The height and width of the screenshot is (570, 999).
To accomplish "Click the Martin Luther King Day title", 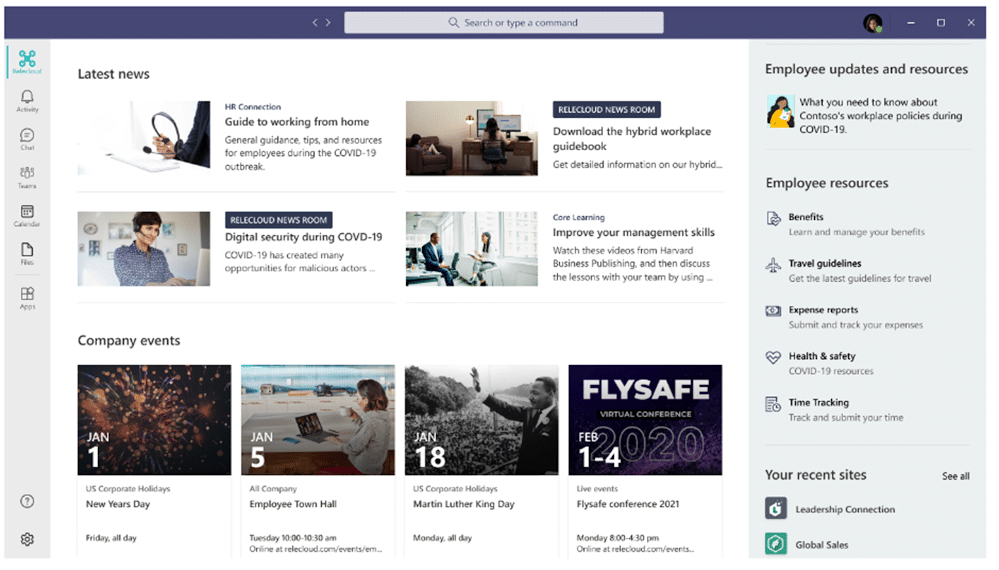I will 464,504.
